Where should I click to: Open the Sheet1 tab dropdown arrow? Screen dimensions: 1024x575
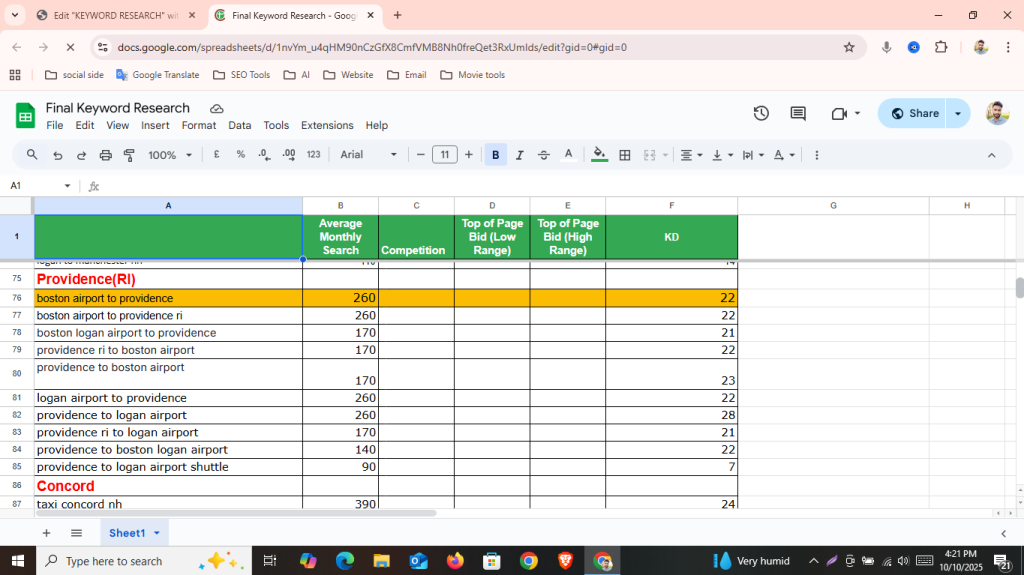(157, 533)
